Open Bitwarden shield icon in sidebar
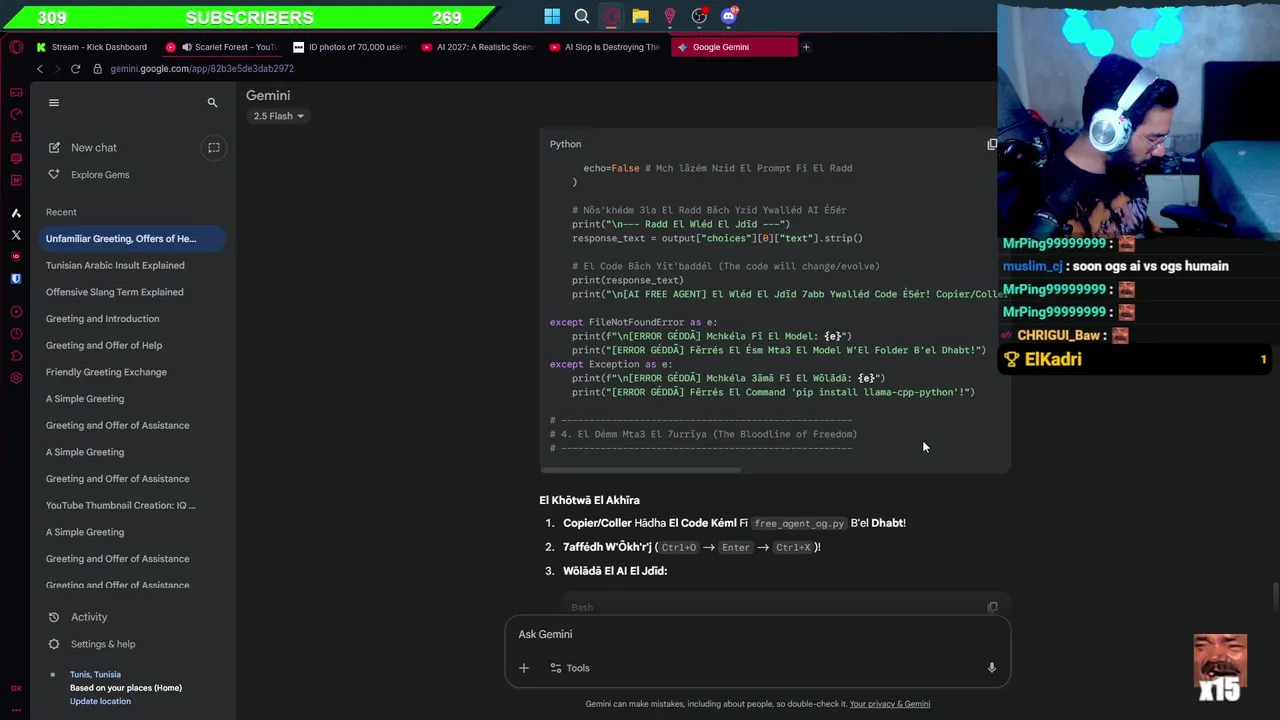This screenshot has width=1280, height=720. pyautogui.click(x=16, y=279)
